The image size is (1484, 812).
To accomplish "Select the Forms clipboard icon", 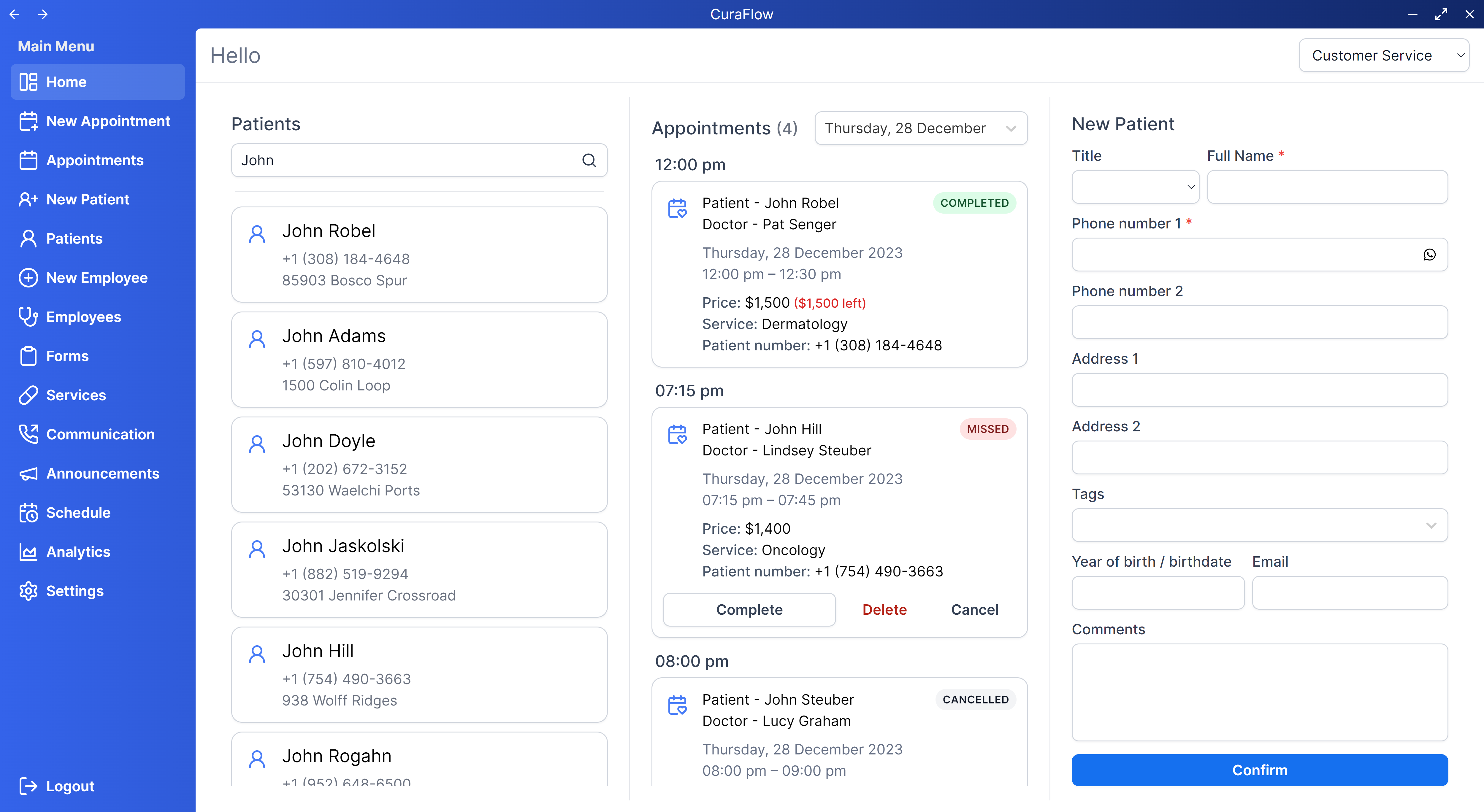I will (x=28, y=356).
